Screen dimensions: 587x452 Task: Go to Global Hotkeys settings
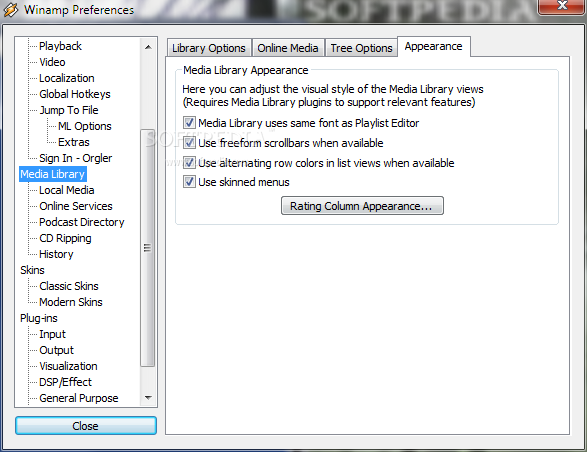point(74,94)
